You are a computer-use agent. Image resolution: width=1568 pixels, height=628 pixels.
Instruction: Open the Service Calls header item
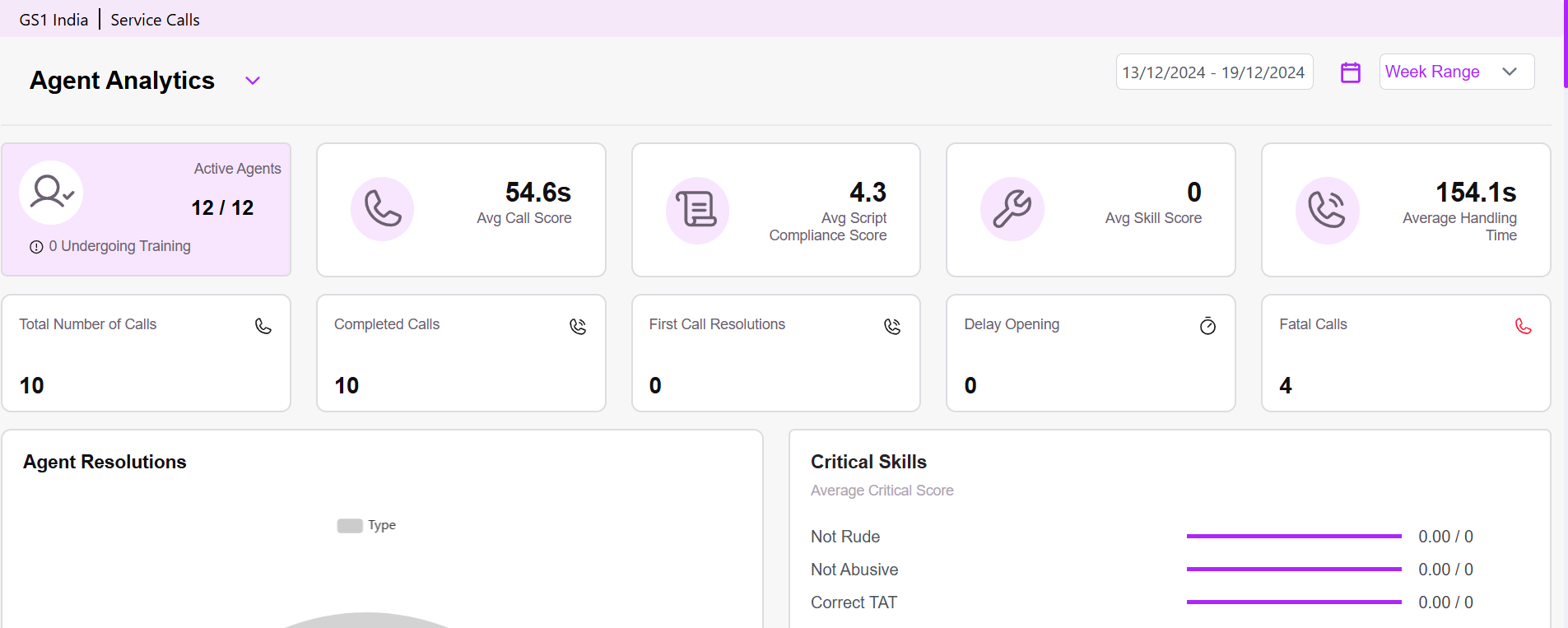155,20
